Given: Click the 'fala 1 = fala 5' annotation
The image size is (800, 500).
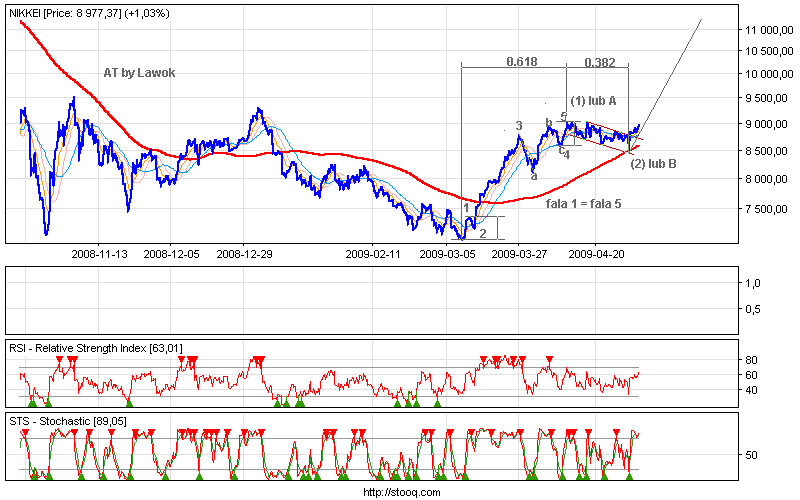Looking at the screenshot, I should pyautogui.click(x=584, y=204).
